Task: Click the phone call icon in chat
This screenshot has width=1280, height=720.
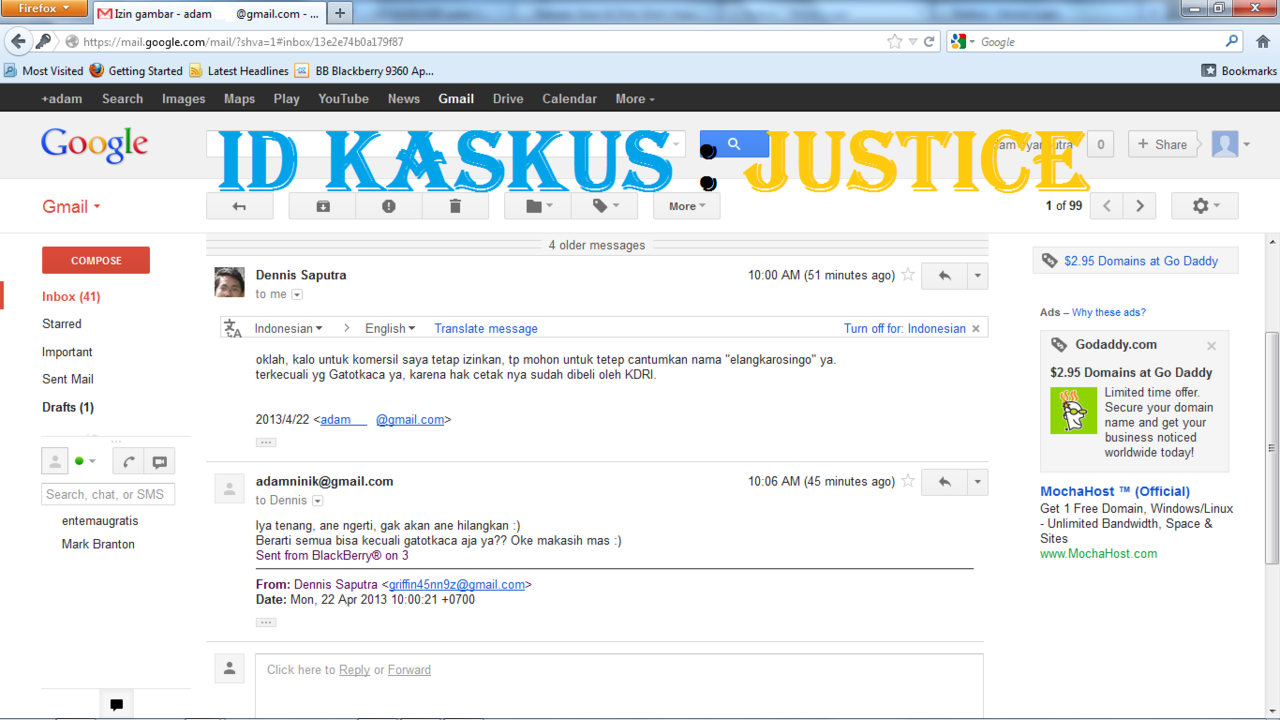Action: tap(128, 461)
